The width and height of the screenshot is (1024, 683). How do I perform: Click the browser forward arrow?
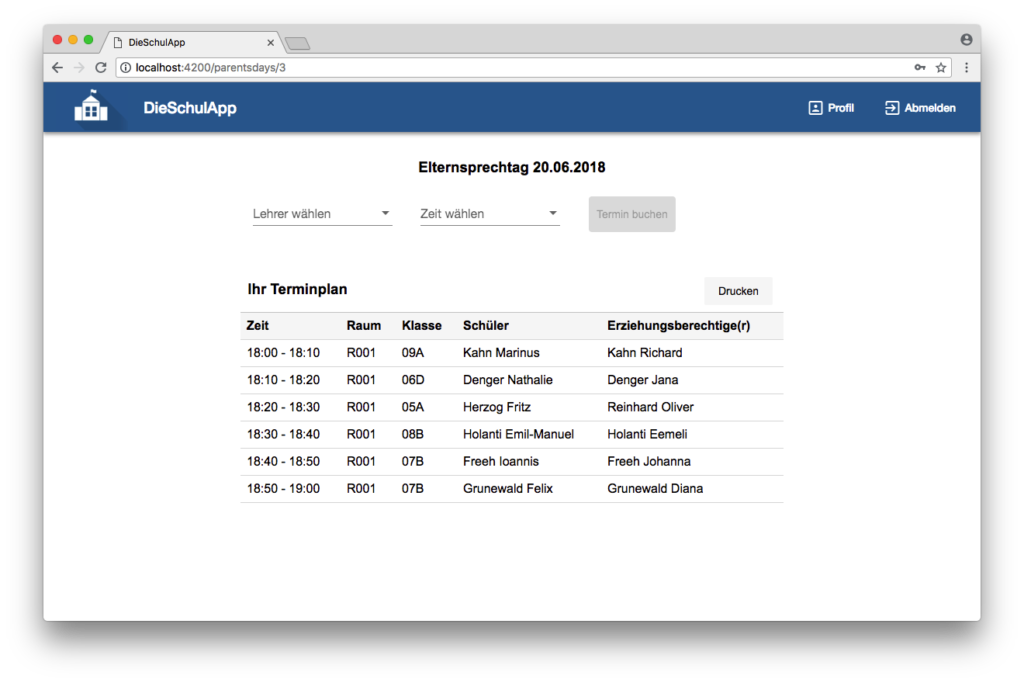(x=79, y=67)
